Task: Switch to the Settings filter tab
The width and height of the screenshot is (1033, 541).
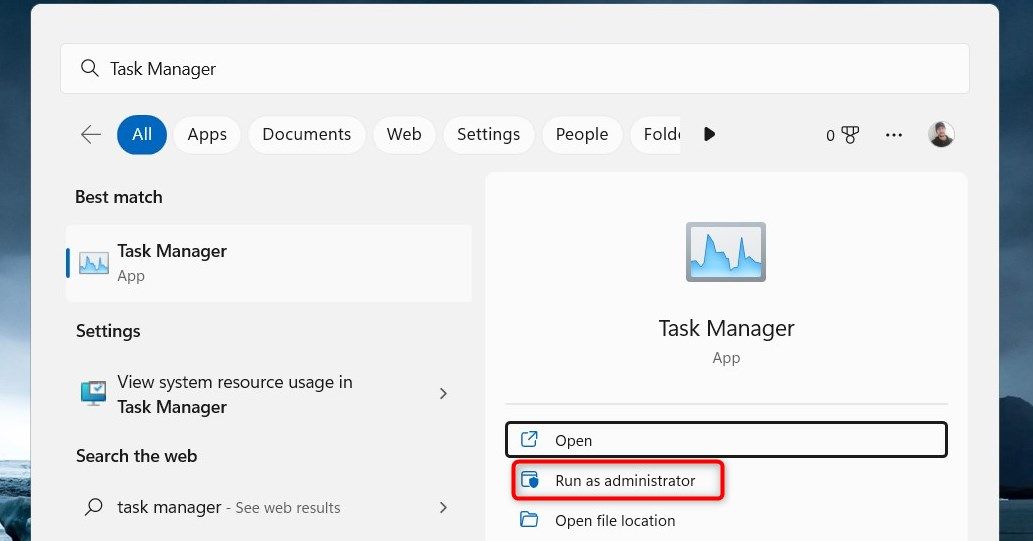Action: (488, 134)
